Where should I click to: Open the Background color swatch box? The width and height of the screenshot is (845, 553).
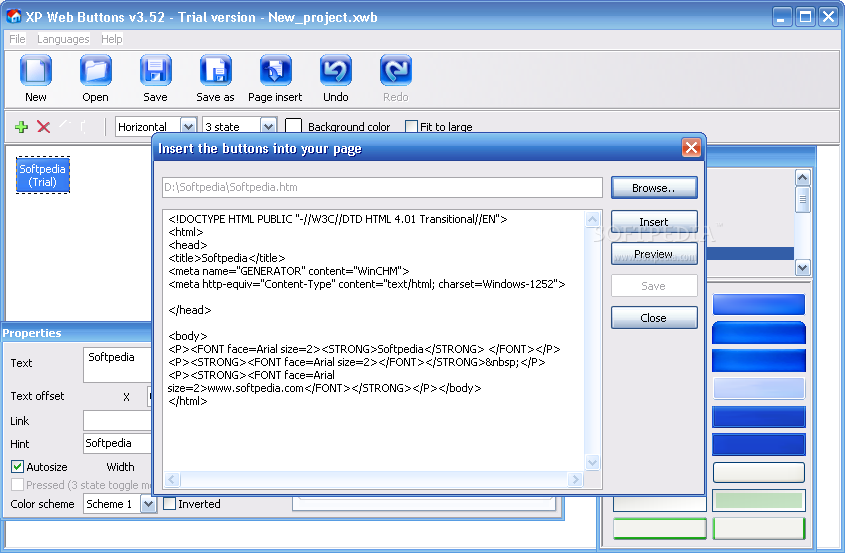pos(293,126)
